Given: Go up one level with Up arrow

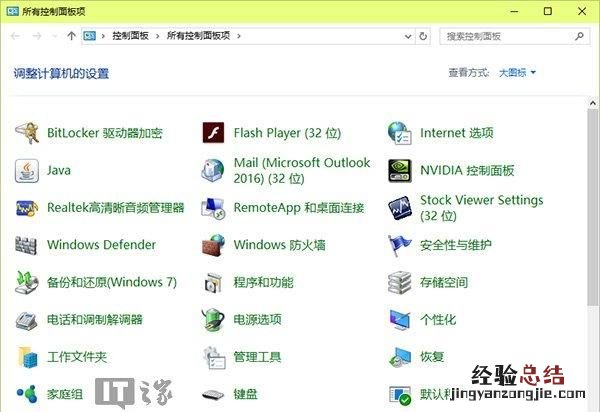Looking at the screenshot, I should (x=71, y=36).
